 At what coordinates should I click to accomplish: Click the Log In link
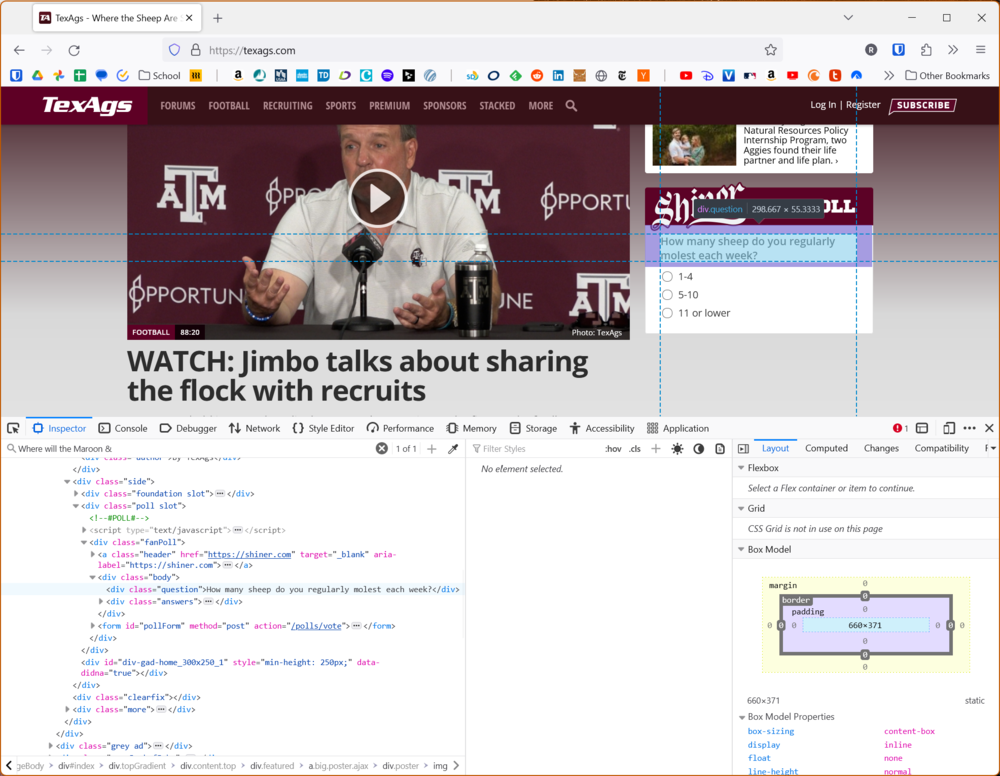[823, 105]
